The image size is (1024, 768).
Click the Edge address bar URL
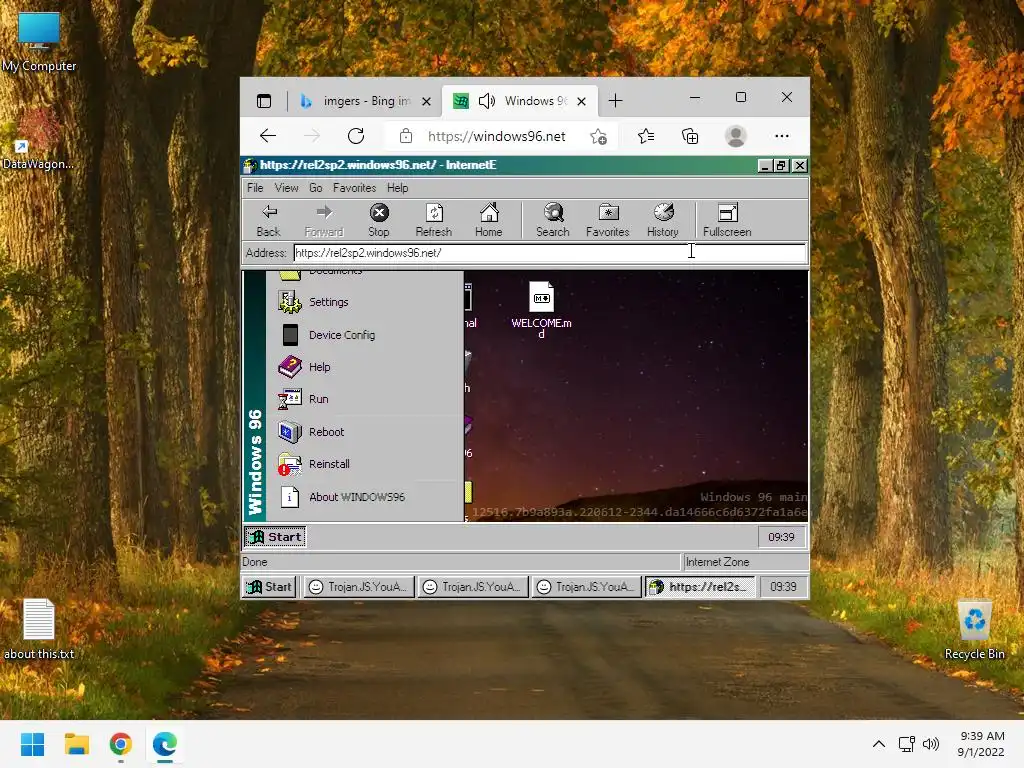[496, 136]
